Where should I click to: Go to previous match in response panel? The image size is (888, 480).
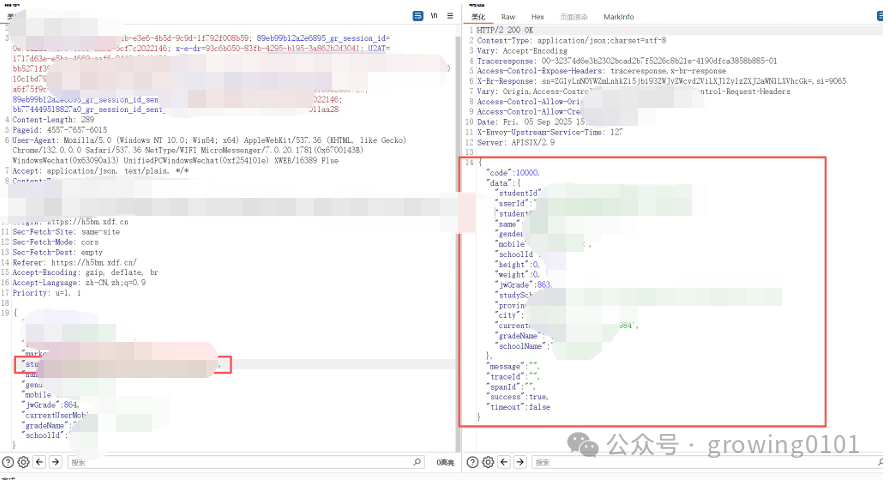coord(504,462)
